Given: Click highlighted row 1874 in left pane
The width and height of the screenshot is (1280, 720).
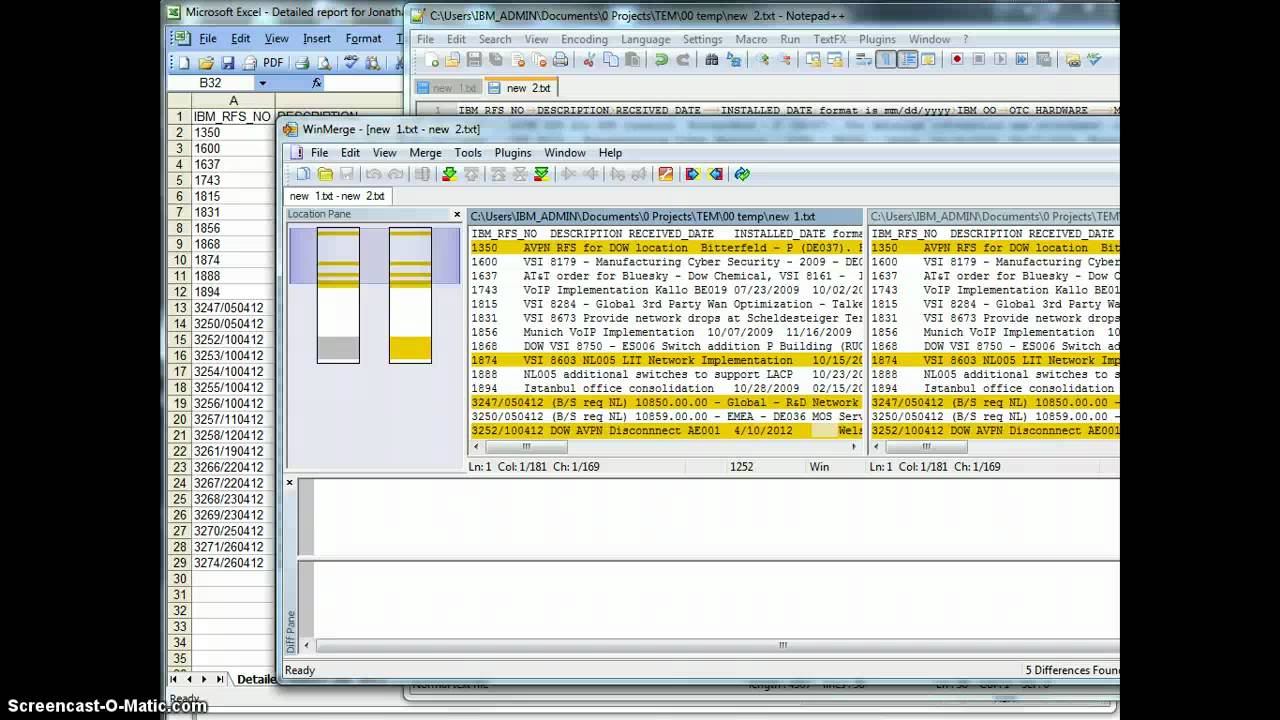Looking at the screenshot, I should tap(665, 360).
